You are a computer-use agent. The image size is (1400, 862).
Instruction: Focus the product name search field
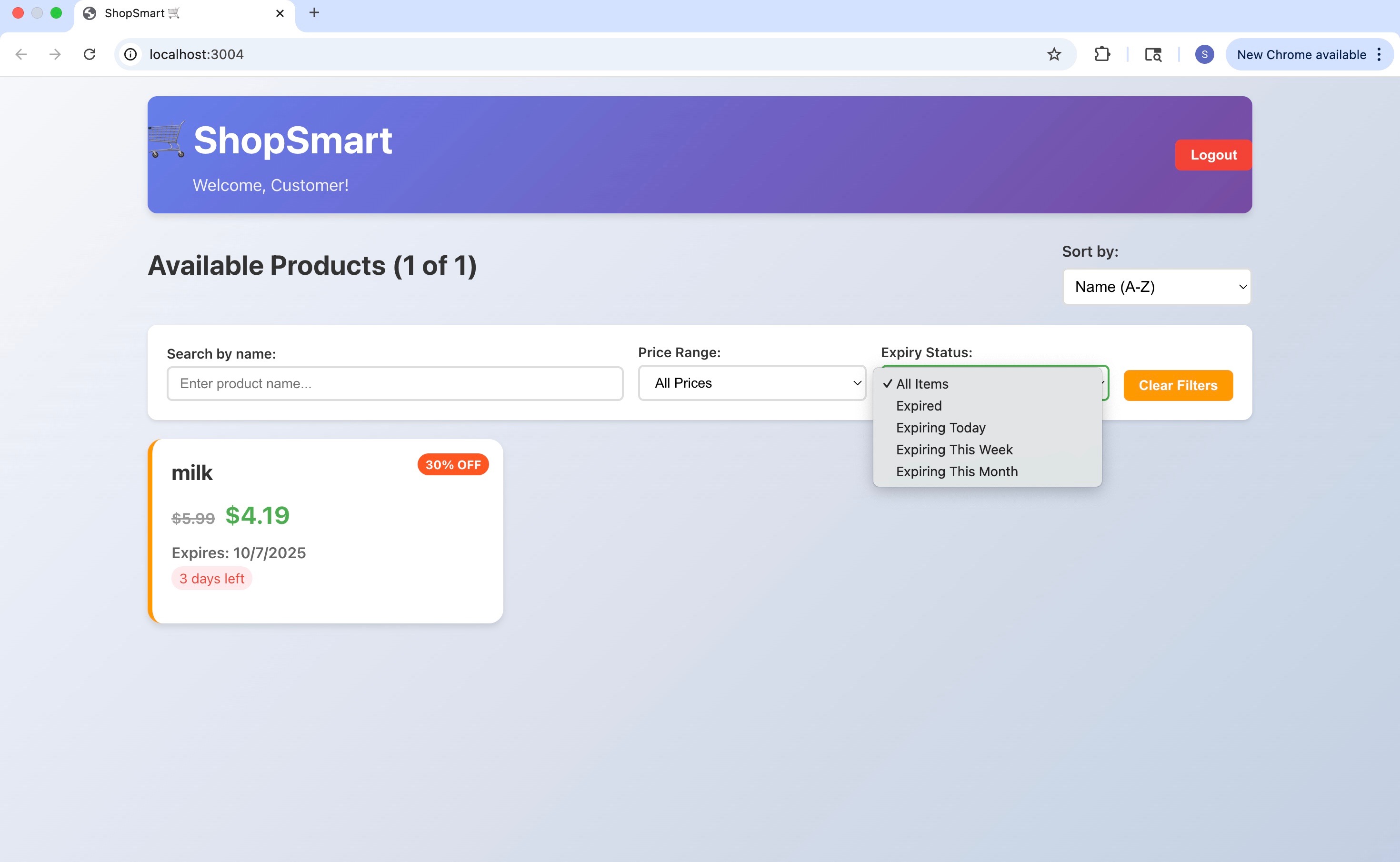[x=394, y=384]
